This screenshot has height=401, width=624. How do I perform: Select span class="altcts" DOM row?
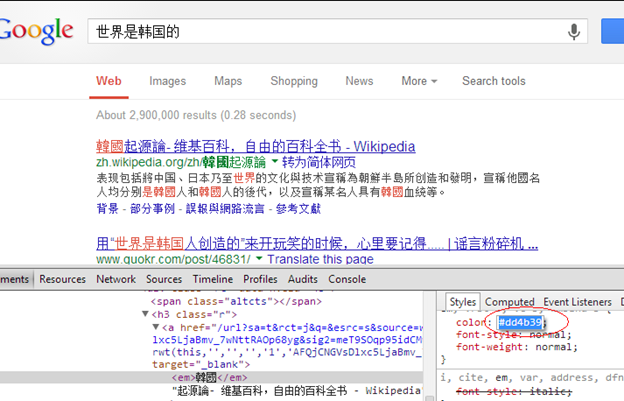pos(236,301)
